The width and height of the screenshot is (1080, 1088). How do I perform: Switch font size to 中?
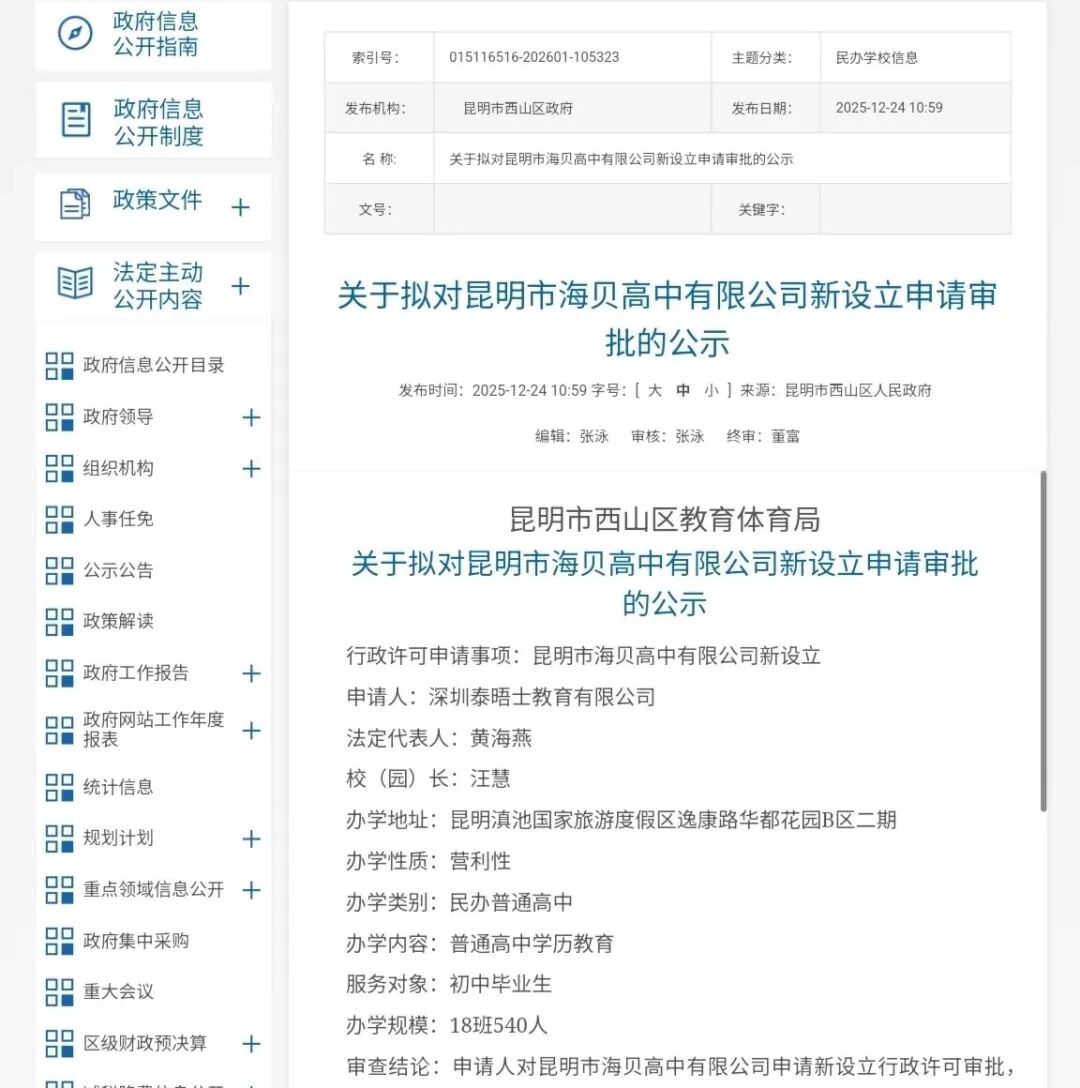(x=683, y=391)
